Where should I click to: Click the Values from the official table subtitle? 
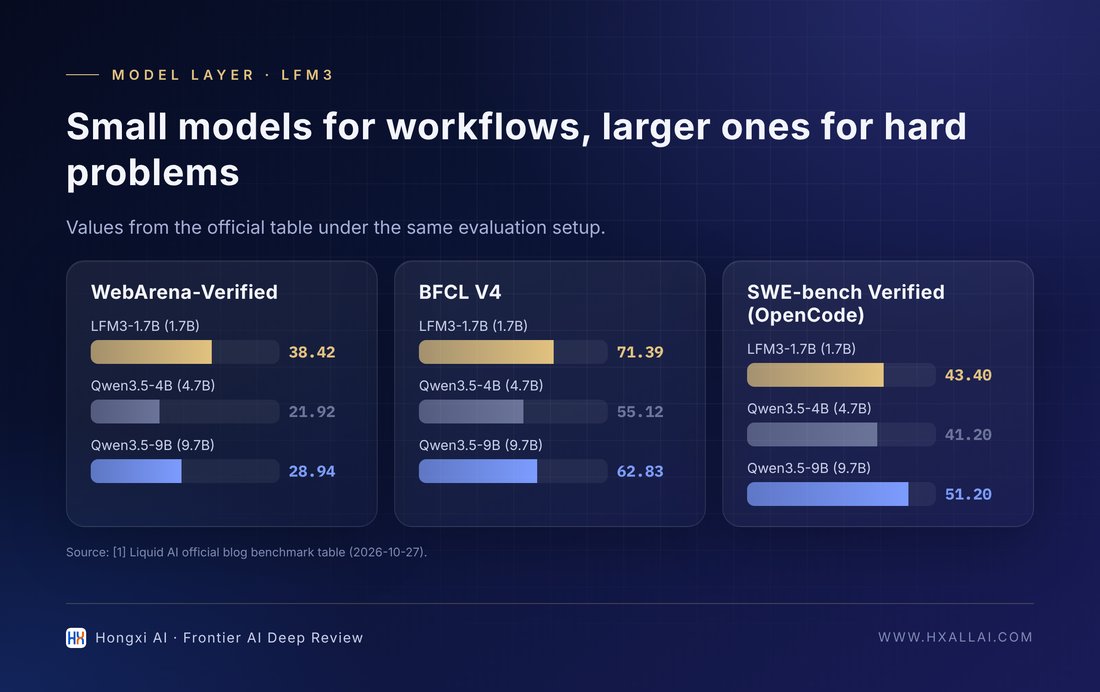click(335, 227)
